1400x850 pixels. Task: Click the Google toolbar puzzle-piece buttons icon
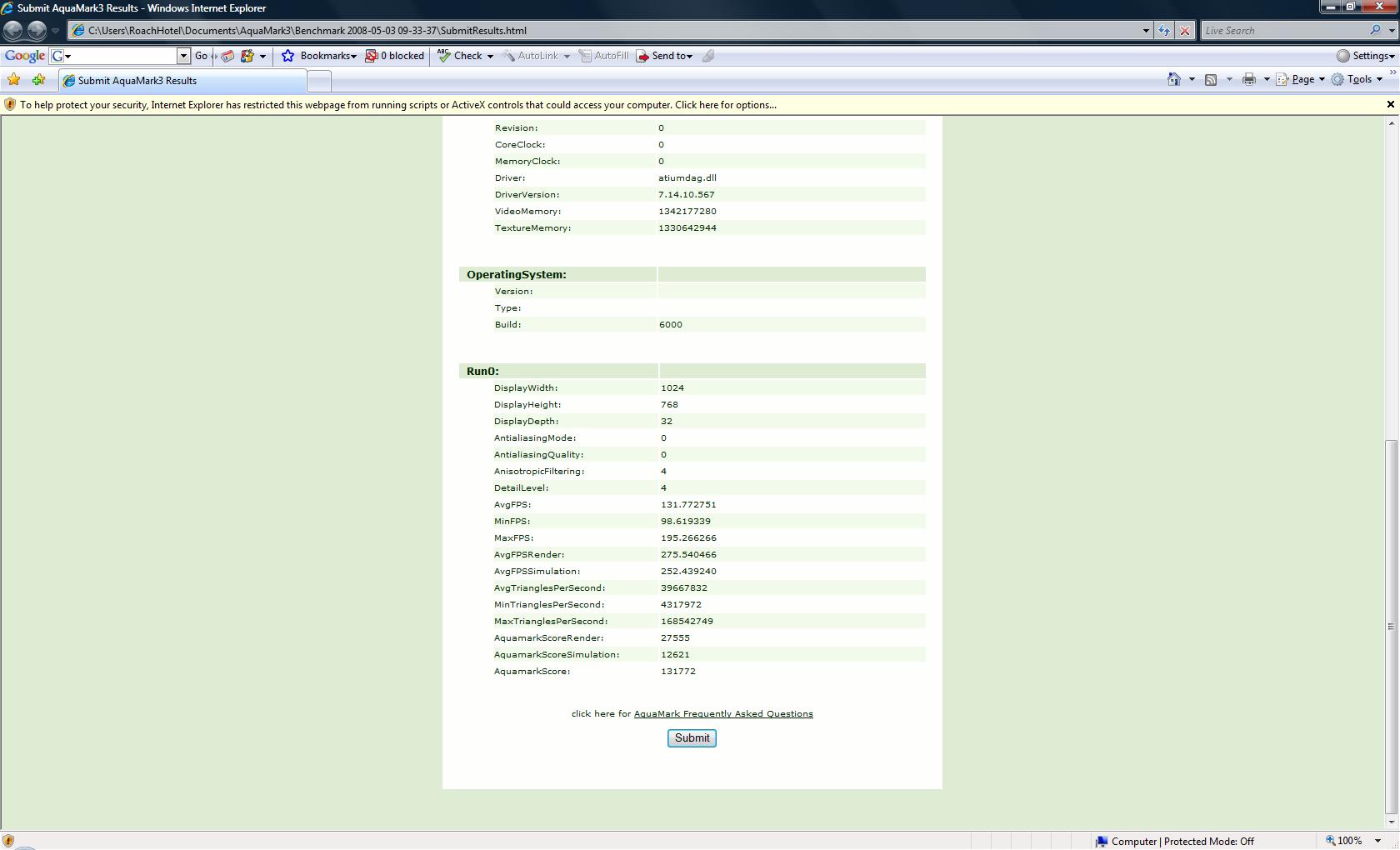pos(247,56)
